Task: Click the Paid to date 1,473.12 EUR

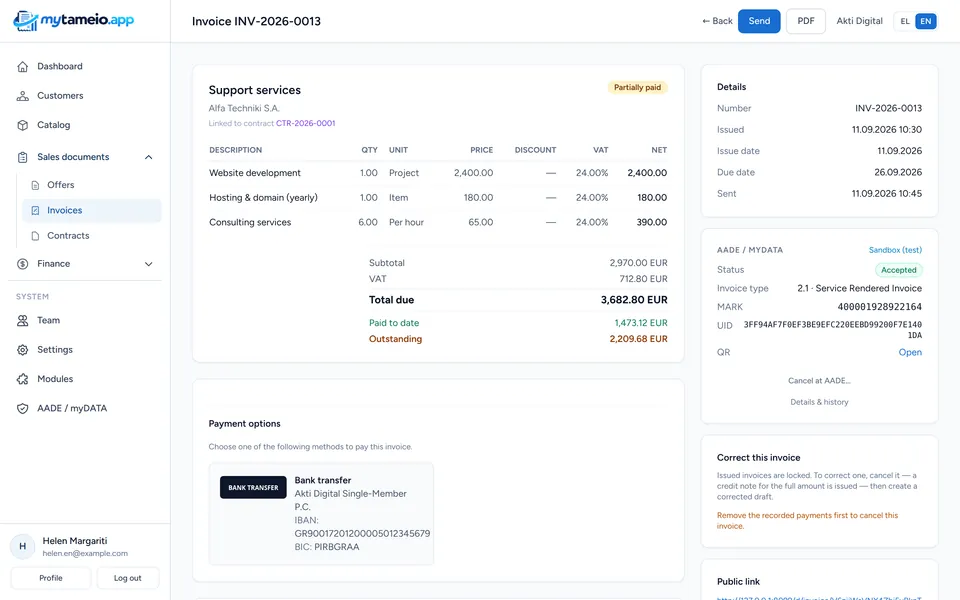Action: pos(641,323)
